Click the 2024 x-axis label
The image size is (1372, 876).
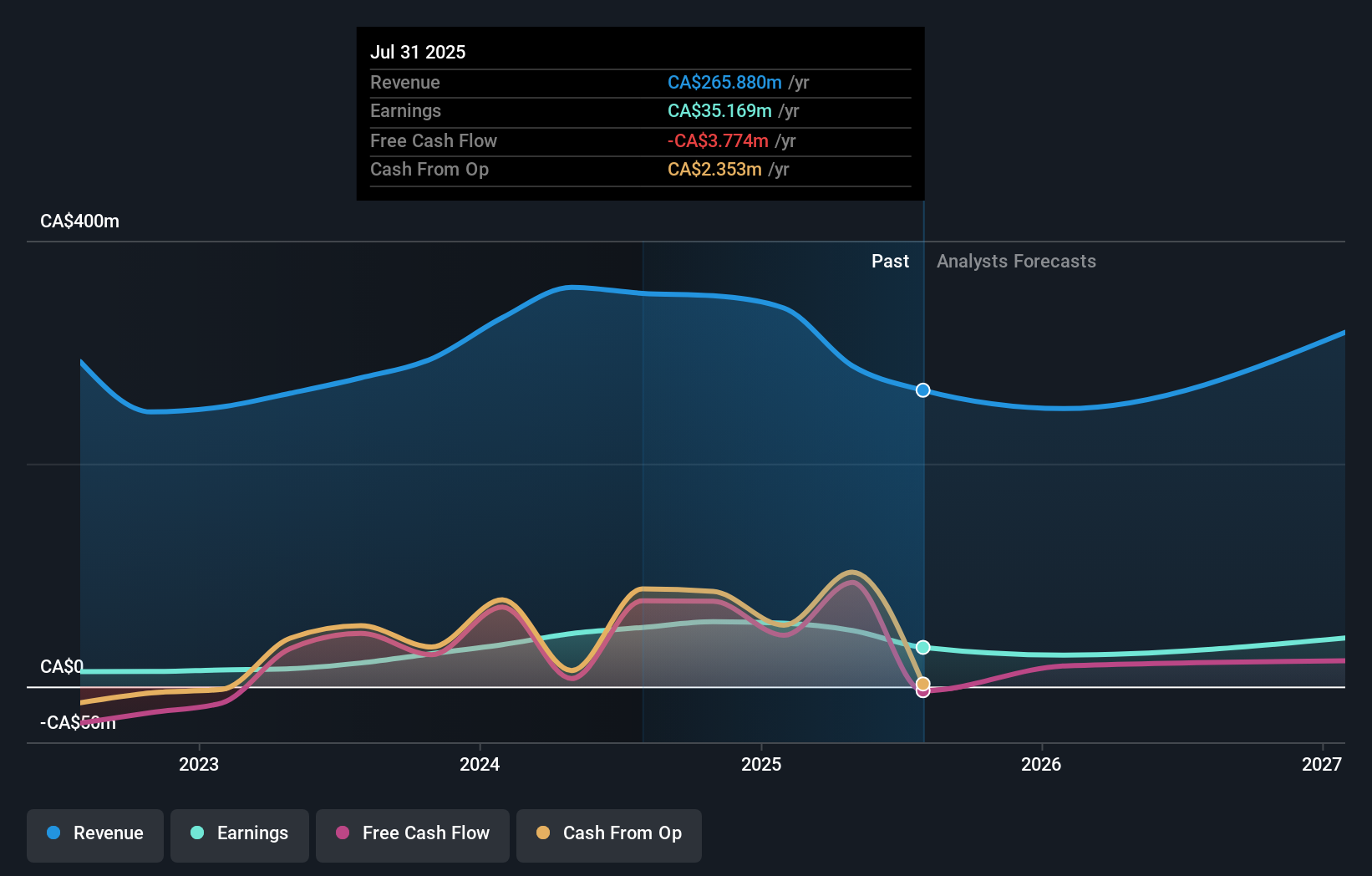(480, 764)
